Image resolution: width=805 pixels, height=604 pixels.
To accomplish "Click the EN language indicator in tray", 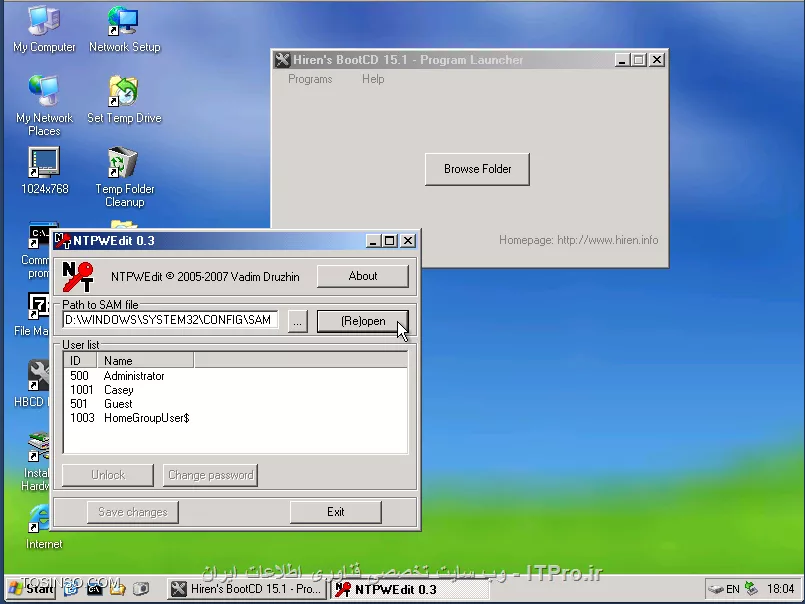I will click(x=733, y=589).
